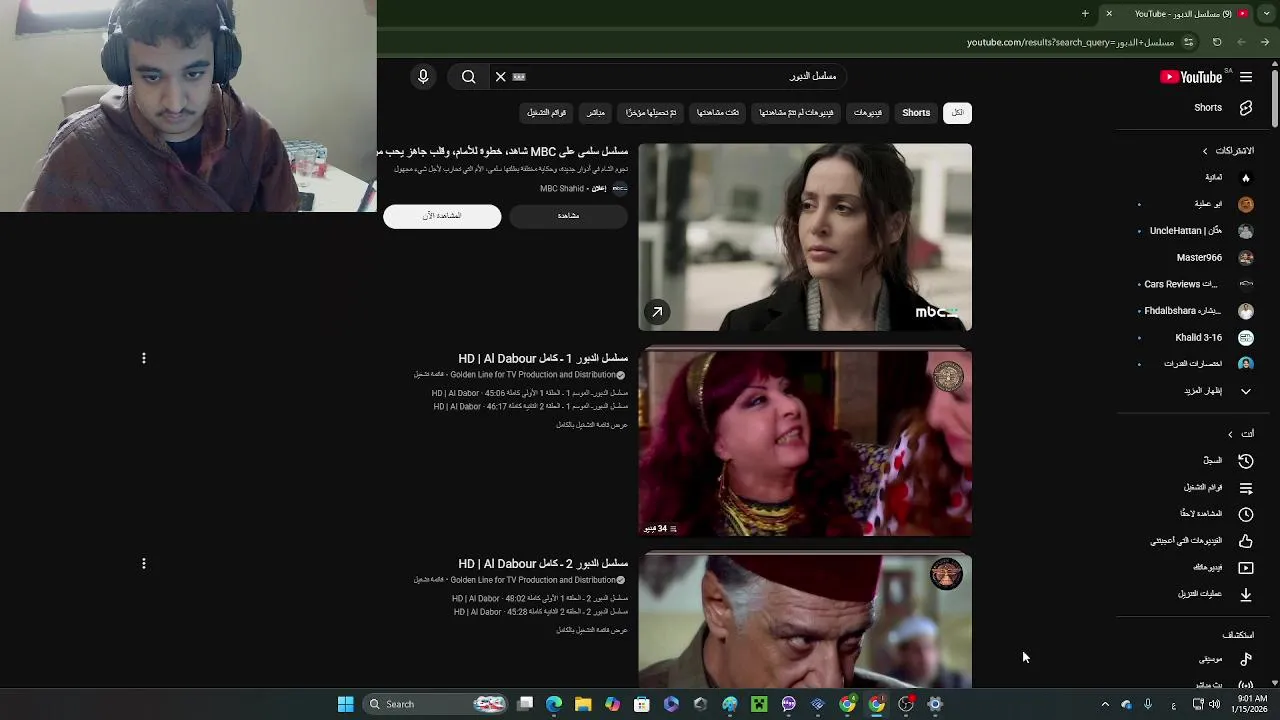Click the ad's external link arrow
The width and height of the screenshot is (1280, 720).
657,312
